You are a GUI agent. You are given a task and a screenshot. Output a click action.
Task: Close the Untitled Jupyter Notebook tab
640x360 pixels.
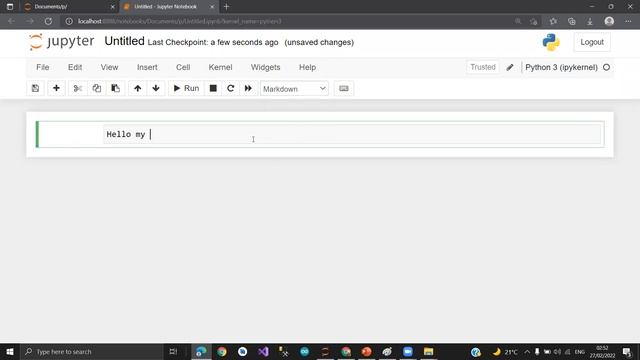(212, 7)
